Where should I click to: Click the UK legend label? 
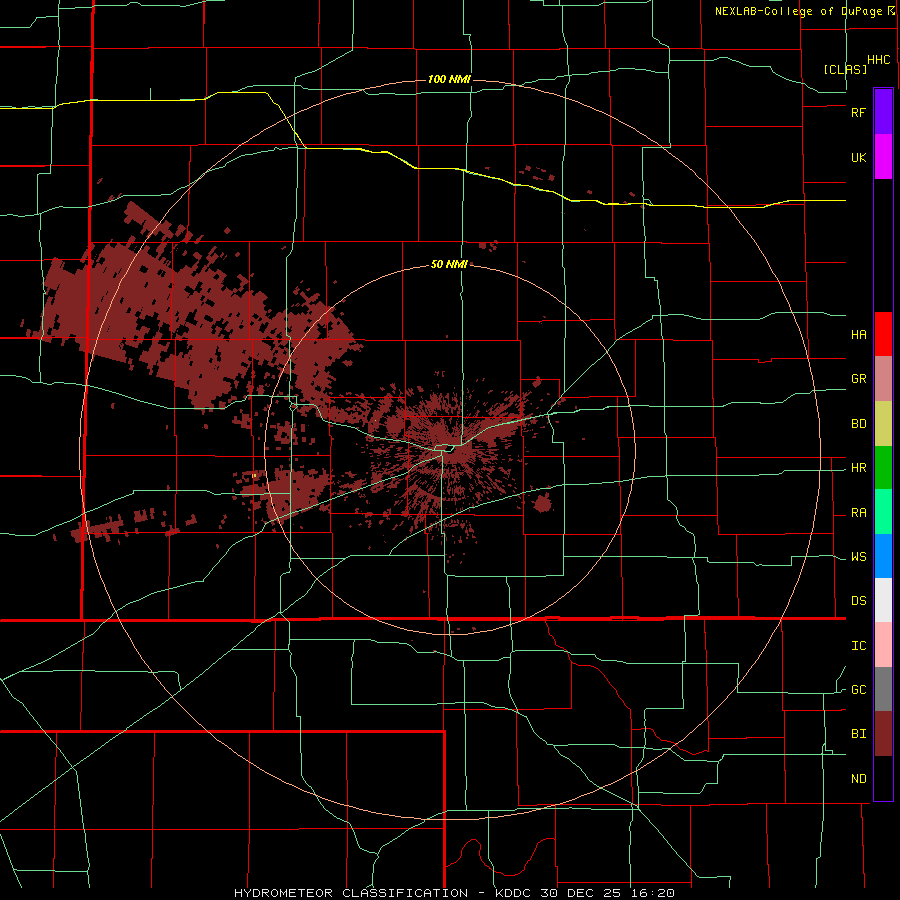point(858,158)
